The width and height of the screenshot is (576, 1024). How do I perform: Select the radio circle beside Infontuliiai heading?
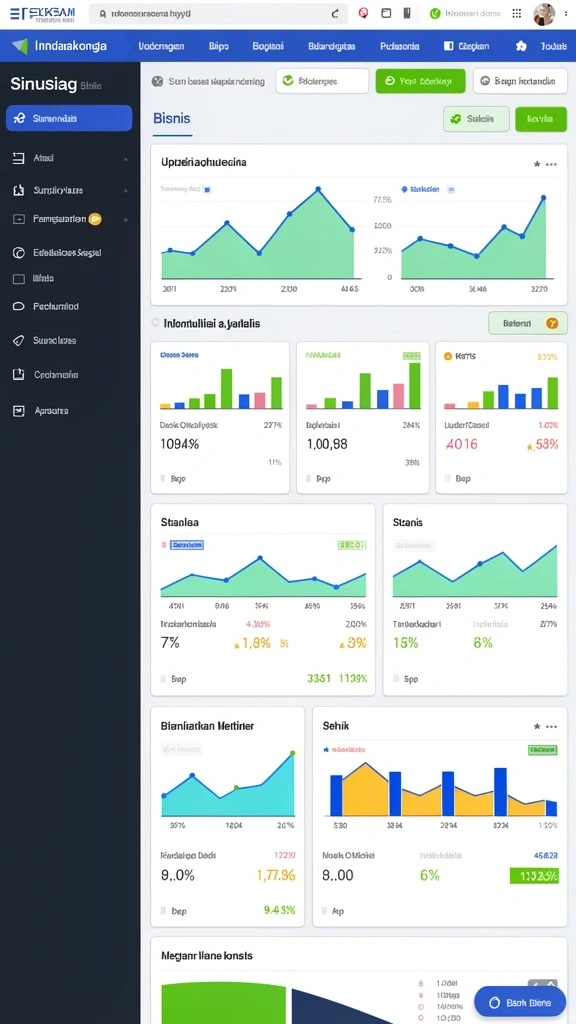click(155, 323)
